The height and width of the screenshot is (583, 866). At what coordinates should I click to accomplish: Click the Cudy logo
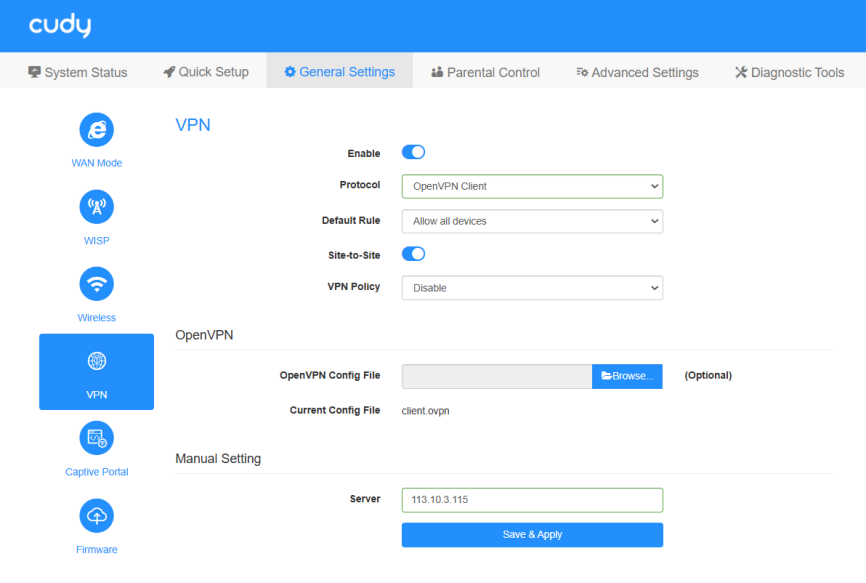click(59, 26)
